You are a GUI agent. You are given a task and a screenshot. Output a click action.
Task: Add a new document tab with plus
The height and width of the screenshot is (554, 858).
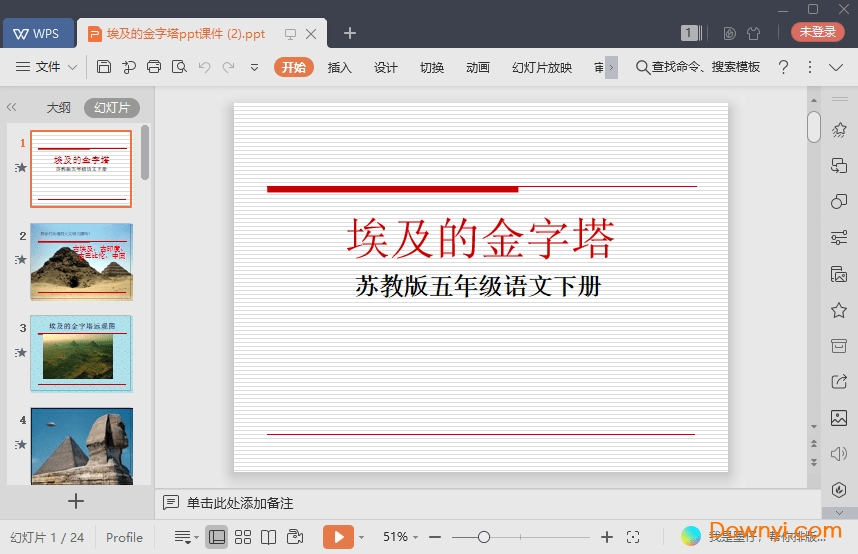[x=350, y=33]
